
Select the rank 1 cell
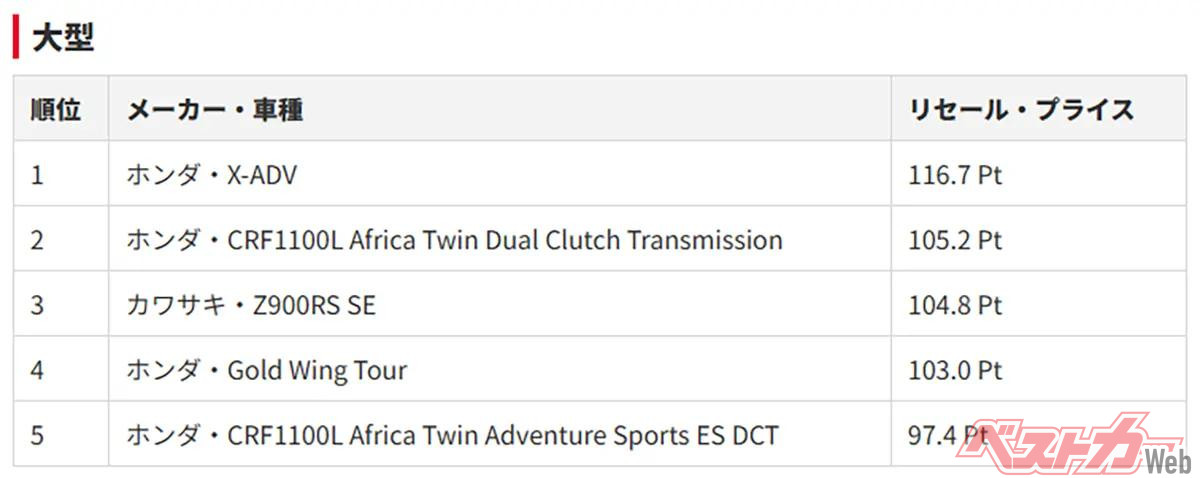[38, 175]
